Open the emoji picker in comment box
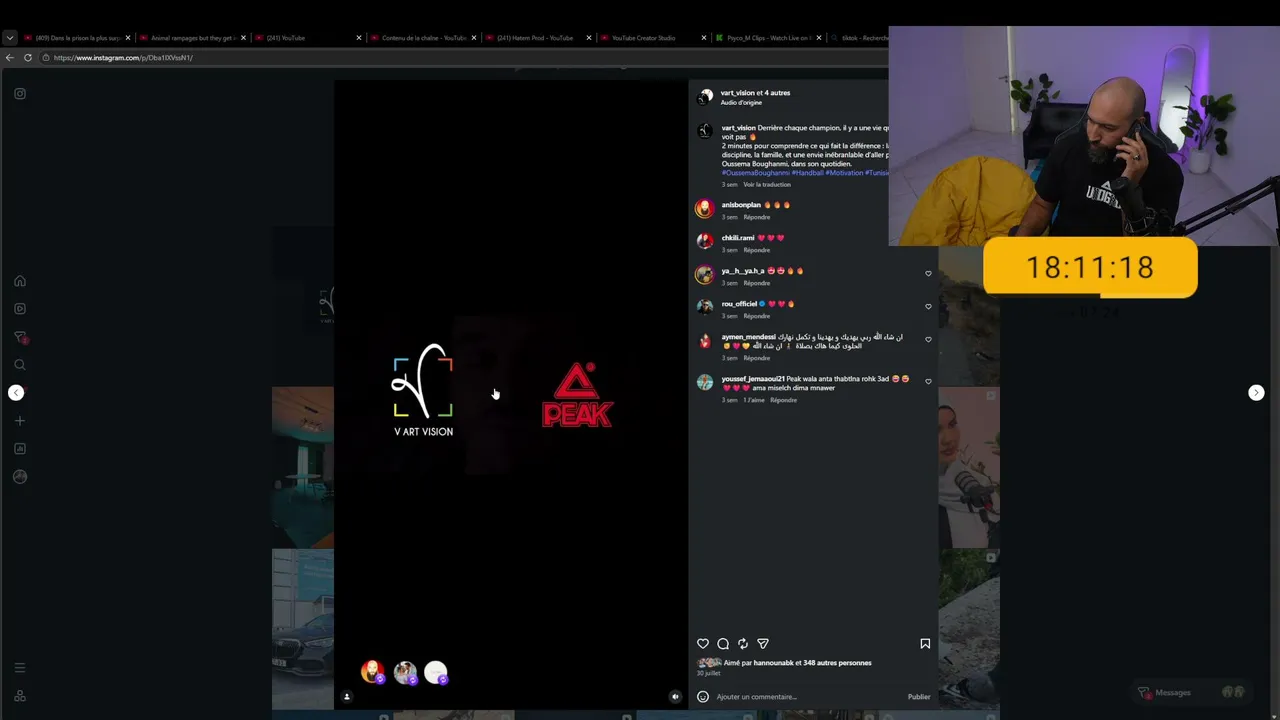The image size is (1280, 720). (x=703, y=697)
